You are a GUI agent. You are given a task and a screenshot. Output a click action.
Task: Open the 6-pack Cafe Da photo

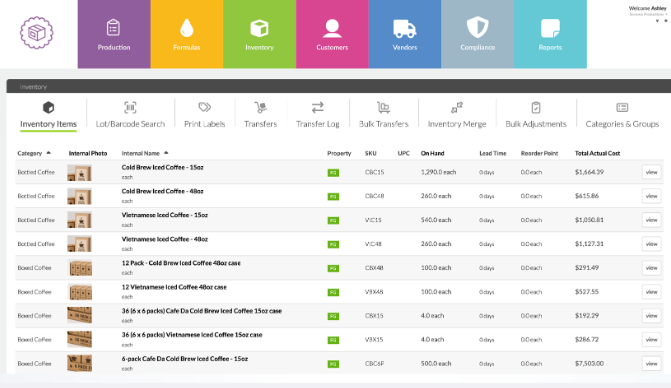(x=80, y=363)
